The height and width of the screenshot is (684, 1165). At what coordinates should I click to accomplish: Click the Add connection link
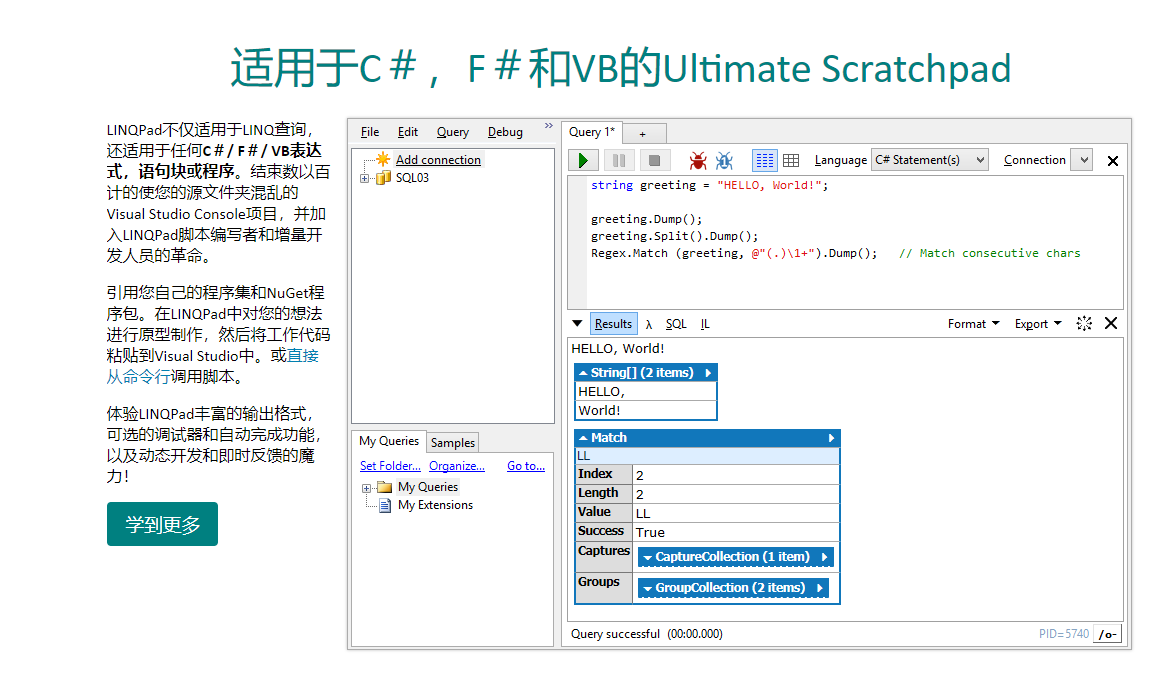438,160
